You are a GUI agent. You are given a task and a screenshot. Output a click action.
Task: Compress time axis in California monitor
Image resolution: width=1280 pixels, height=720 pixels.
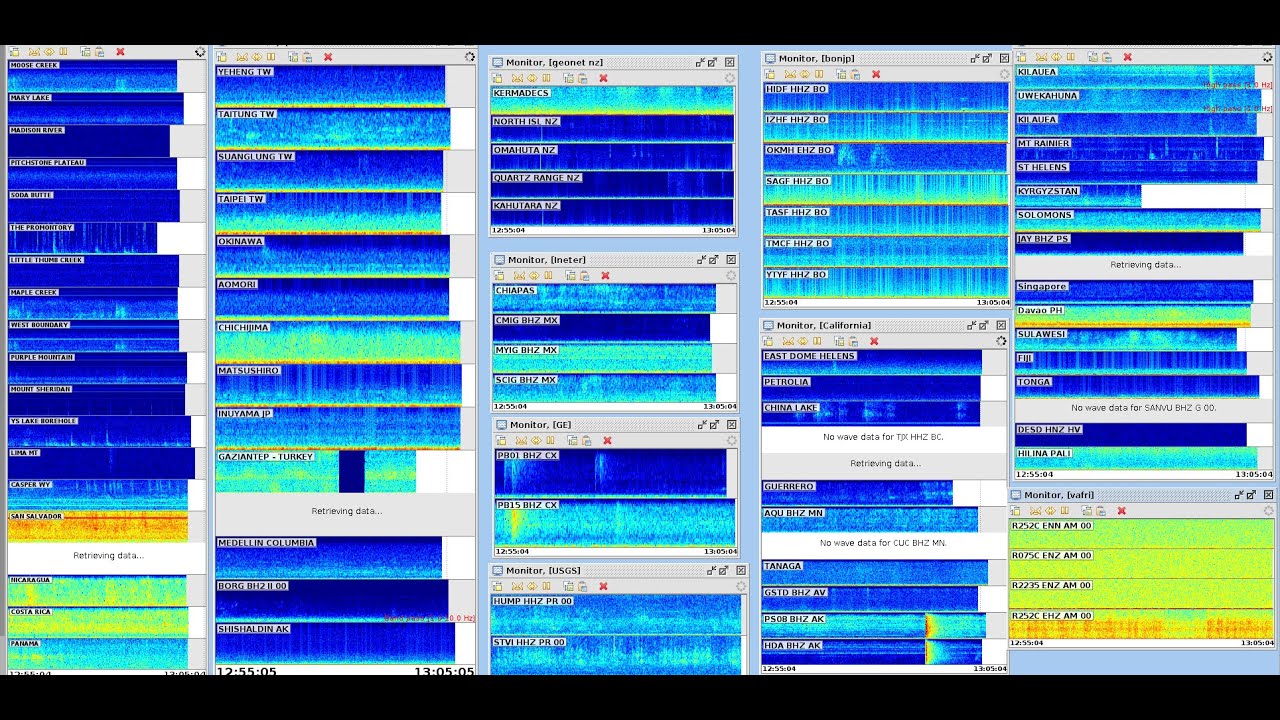pyautogui.click(x=789, y=341)
